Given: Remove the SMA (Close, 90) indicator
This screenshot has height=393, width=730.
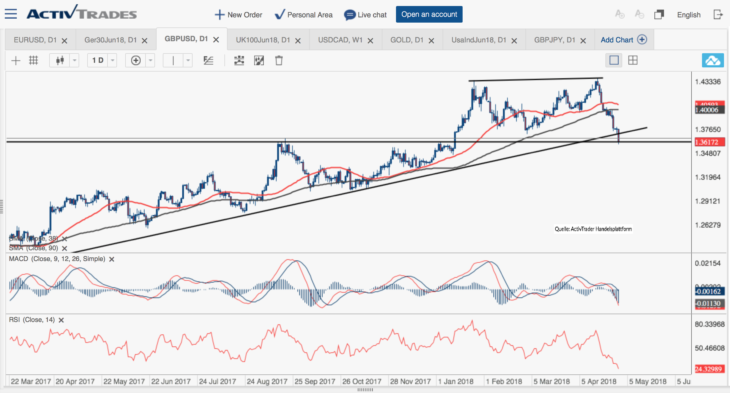Looking at the screenshot, I should coord(65,249).
